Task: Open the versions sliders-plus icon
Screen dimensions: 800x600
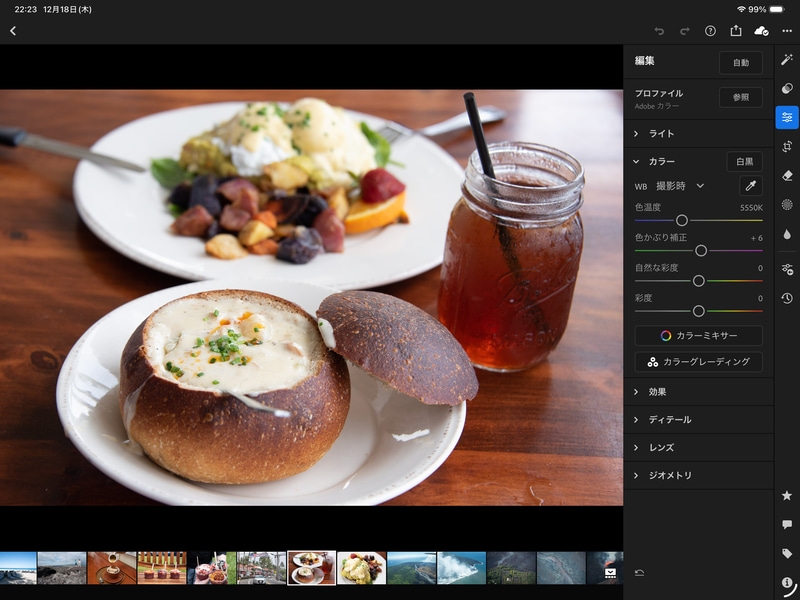Action: 787,269
